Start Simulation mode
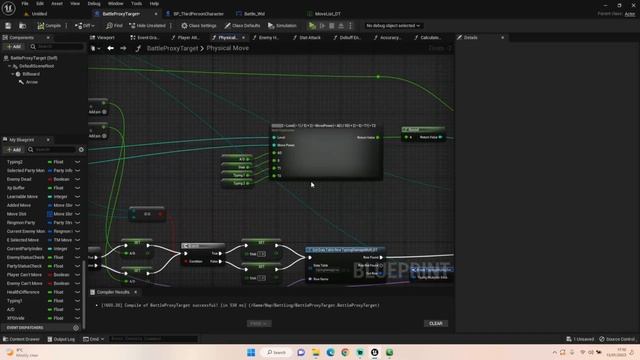This screenshot has width=640, height=360. click(x=282, y=26)
